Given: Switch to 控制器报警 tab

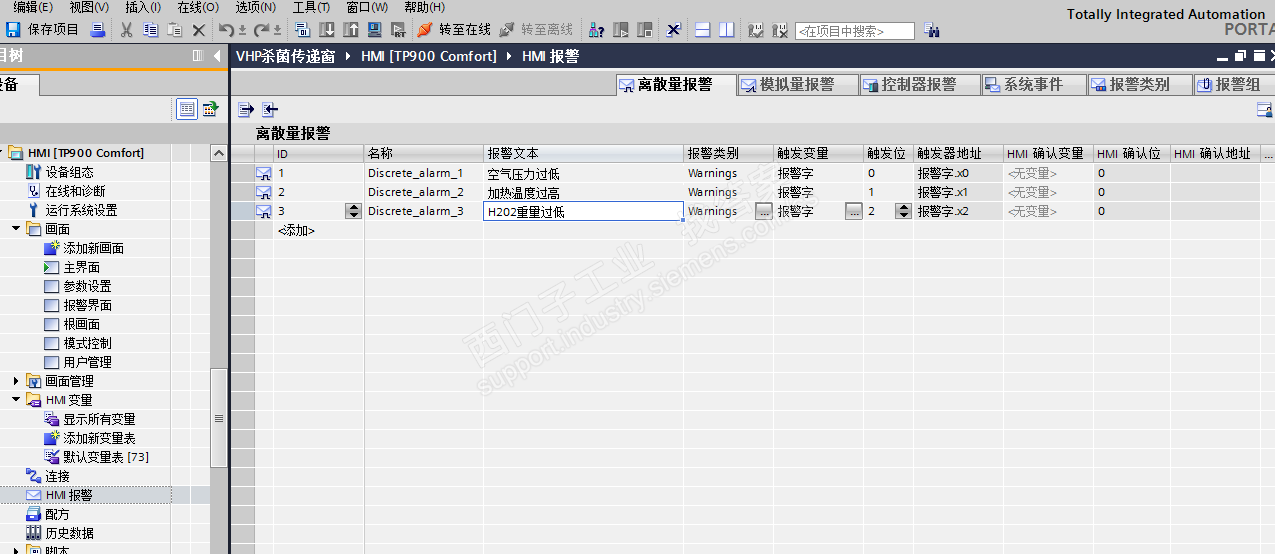Looking at the screenshot, I should 919,85.
